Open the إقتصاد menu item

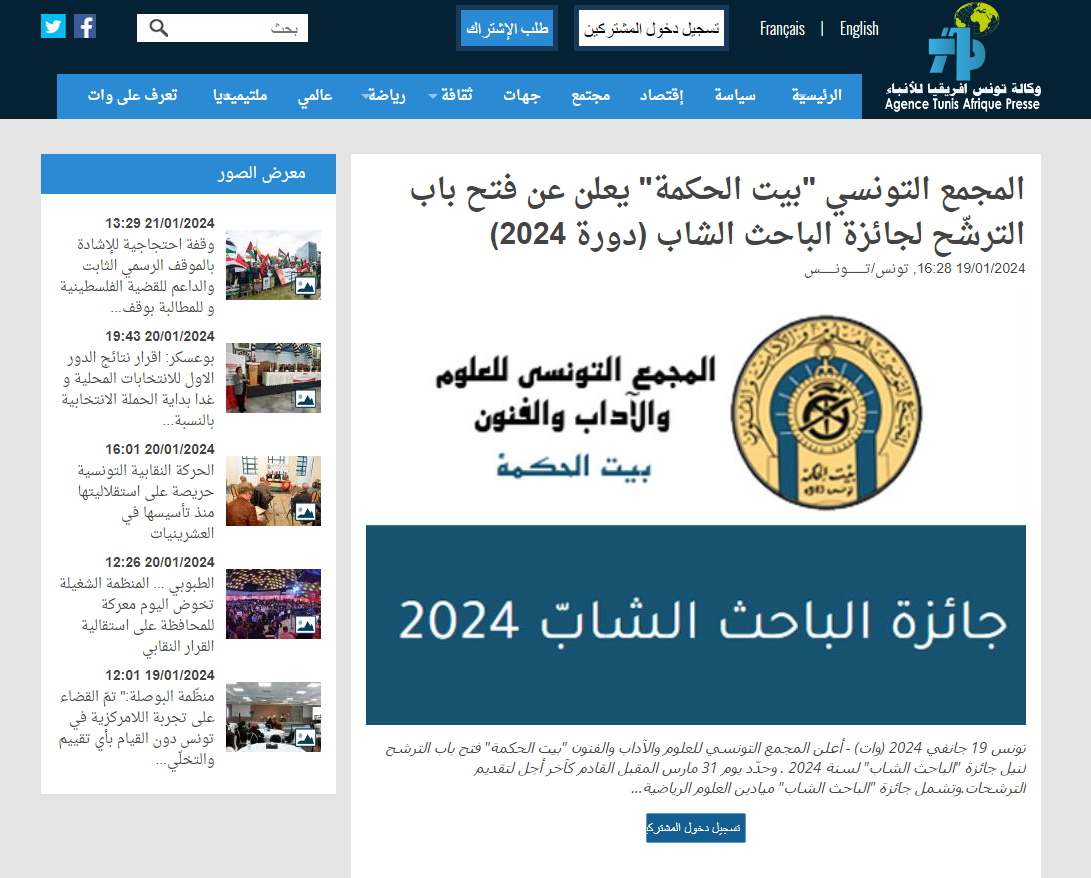coord(661,97)
